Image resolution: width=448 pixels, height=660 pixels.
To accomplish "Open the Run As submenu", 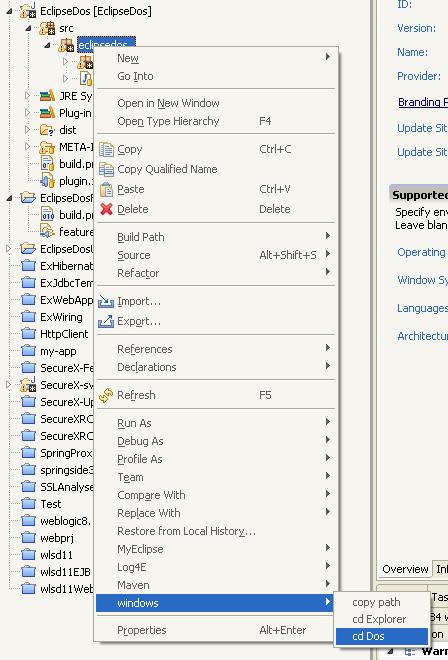I will 216,423.
